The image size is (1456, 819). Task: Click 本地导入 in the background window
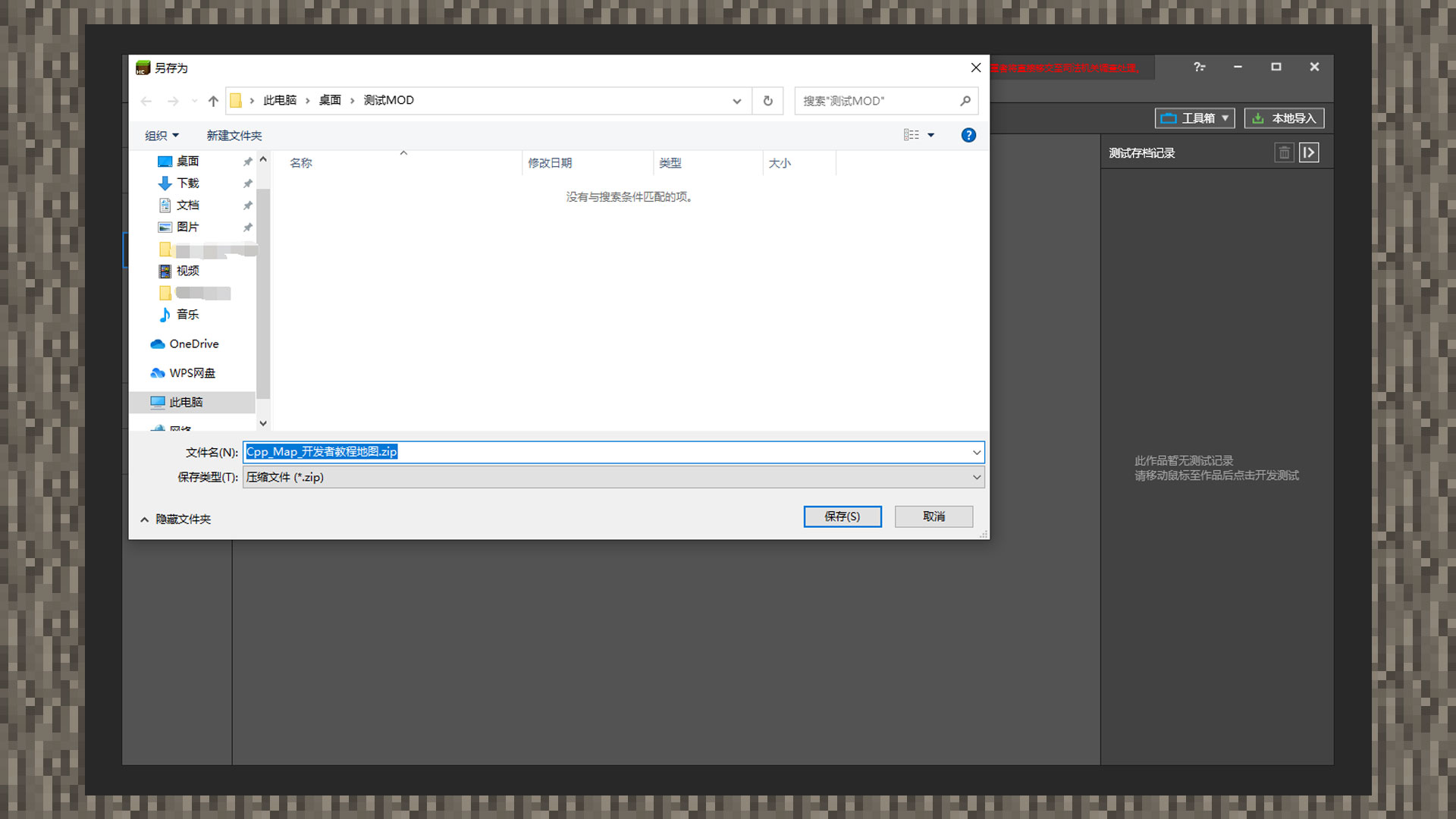[1285, 118]
